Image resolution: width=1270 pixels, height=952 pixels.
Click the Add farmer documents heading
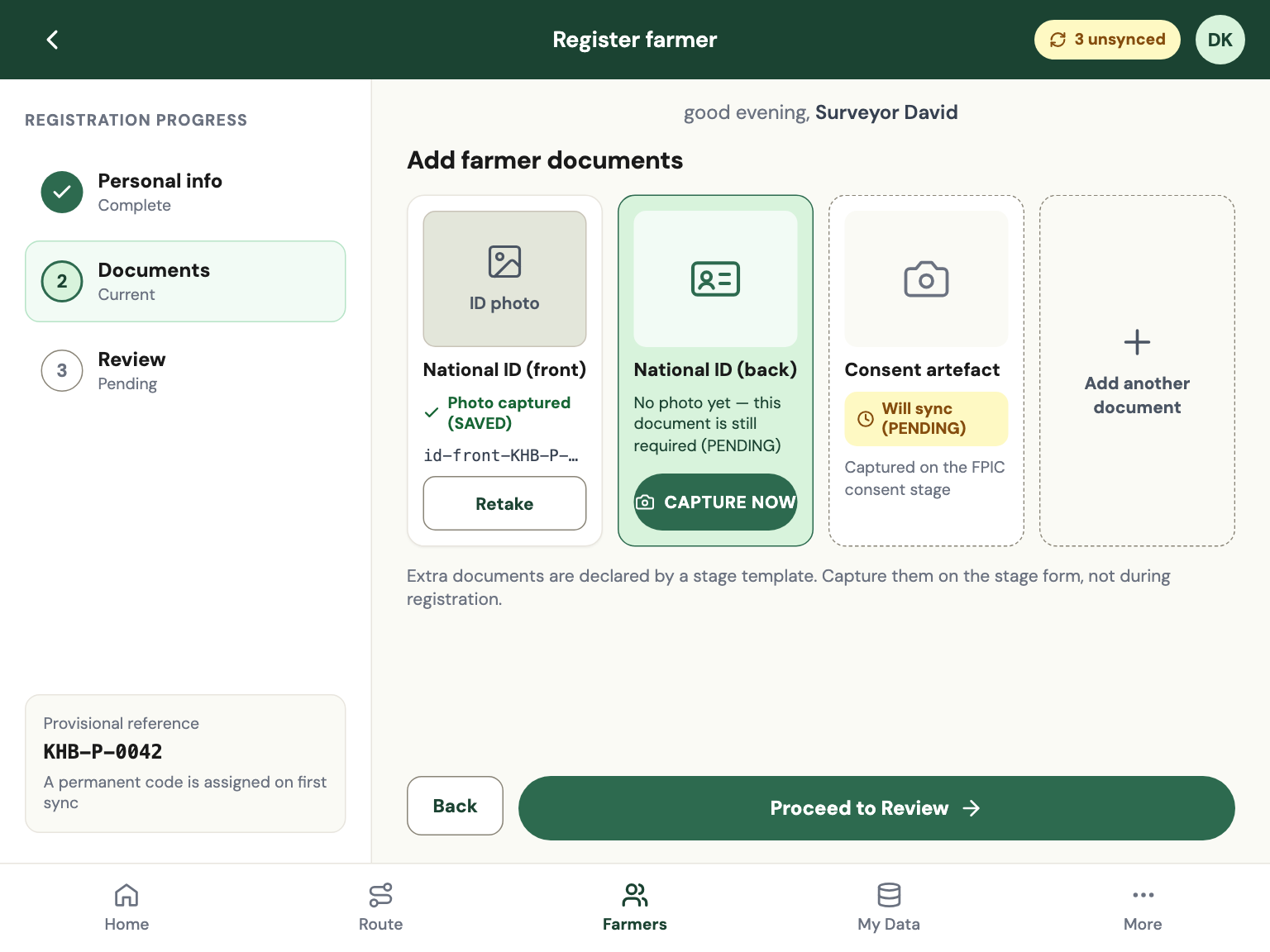[x=545, y=160]
